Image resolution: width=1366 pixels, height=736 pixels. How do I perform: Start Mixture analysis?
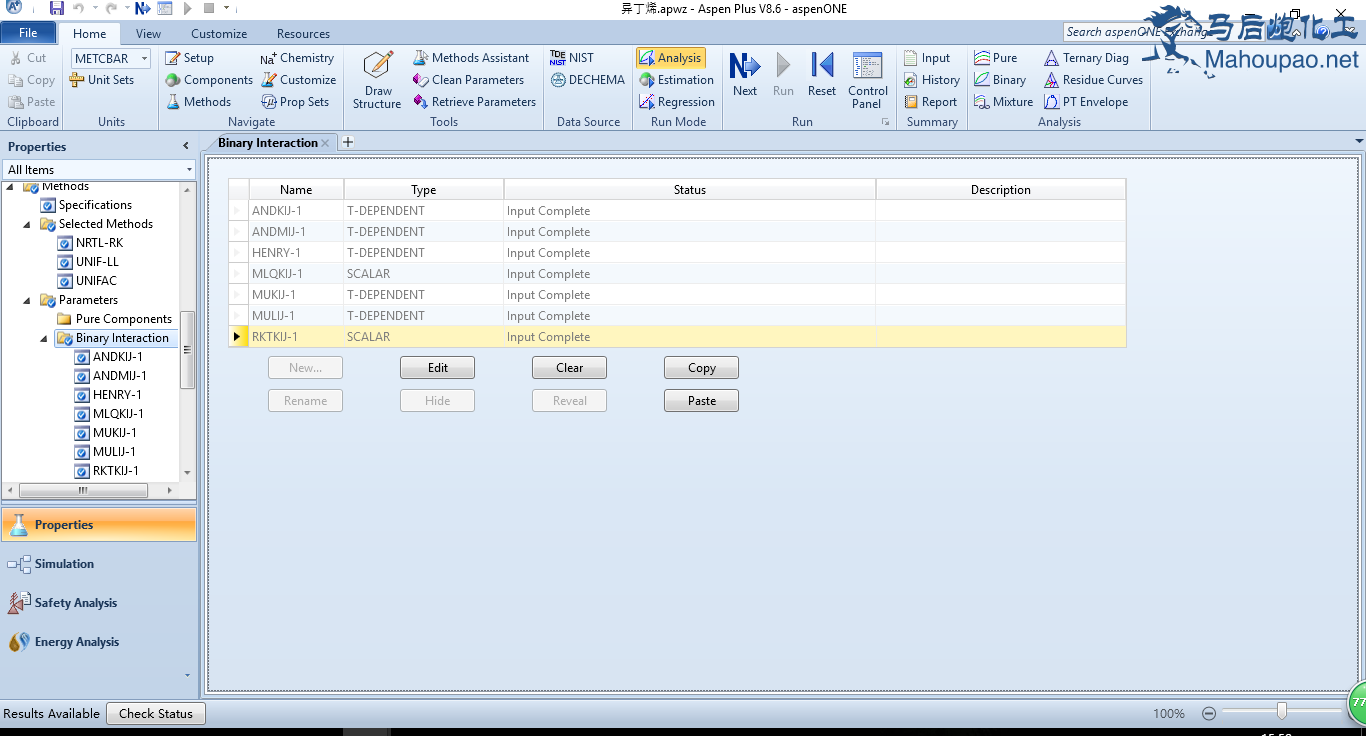pyautogui.click(x=1003, y=102)
